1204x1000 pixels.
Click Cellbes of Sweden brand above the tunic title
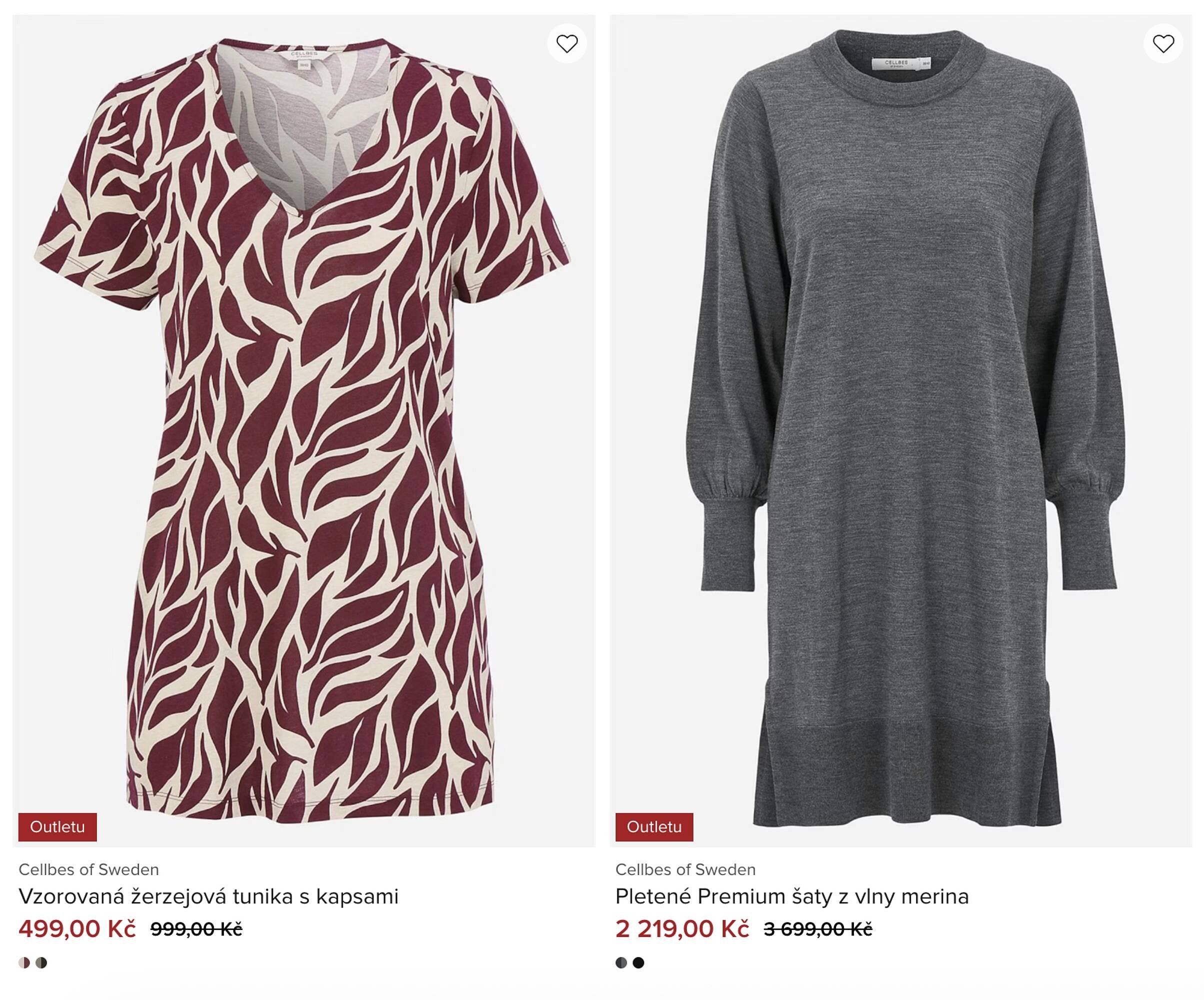click(89, 870)
